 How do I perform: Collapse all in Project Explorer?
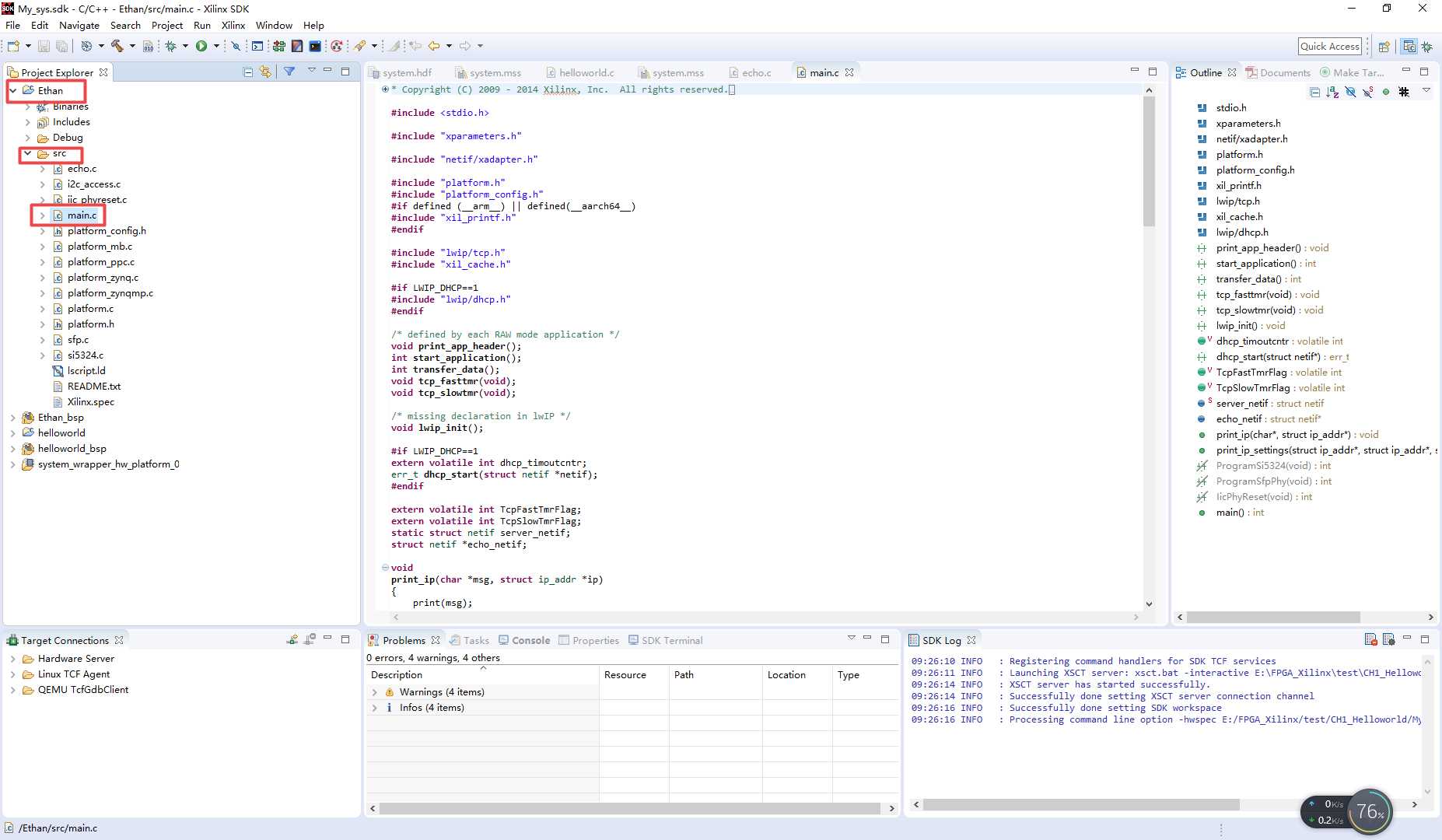click(x=248, y=72)
